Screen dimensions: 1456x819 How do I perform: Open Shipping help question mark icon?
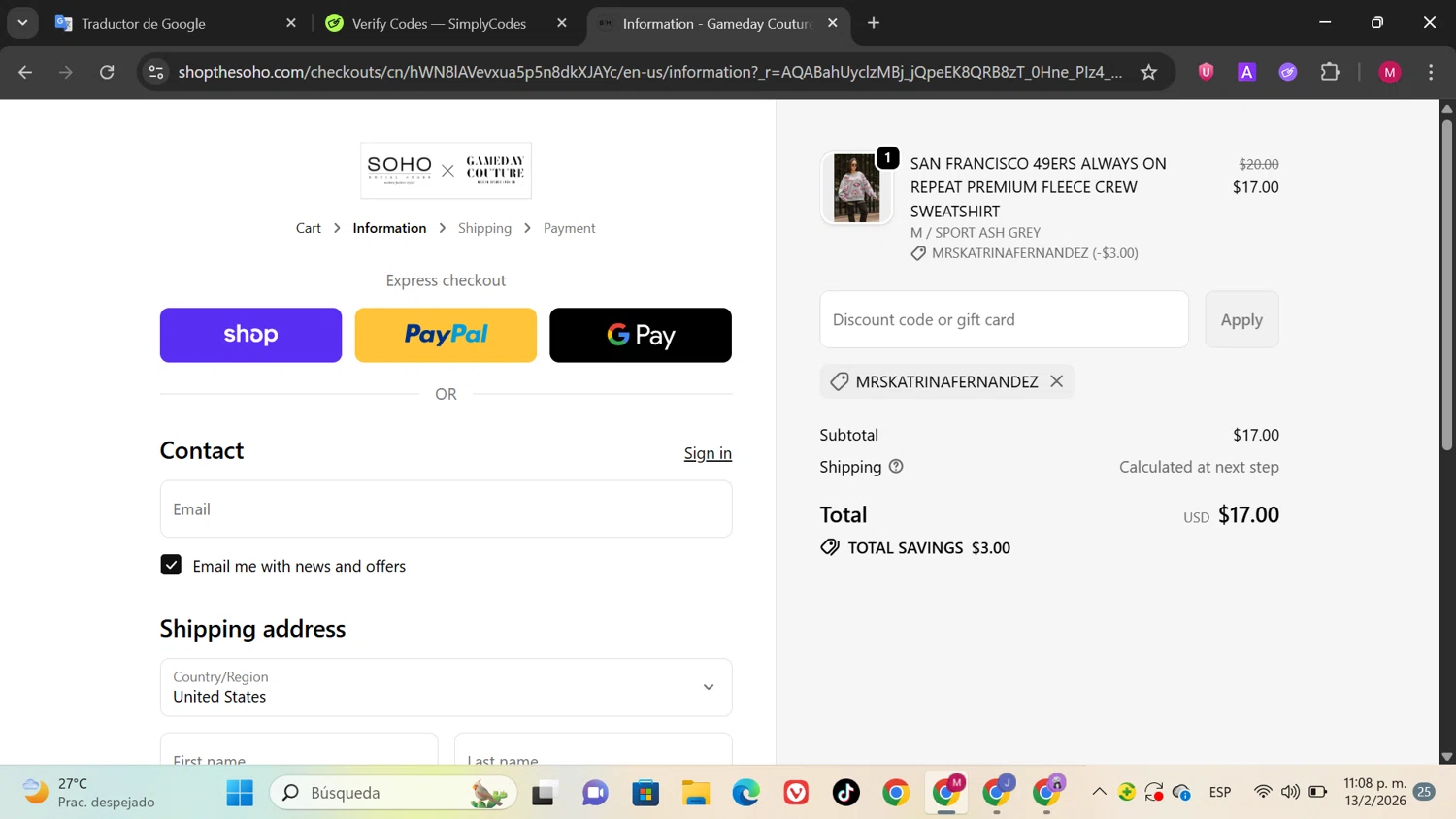(x=896, y=466)
